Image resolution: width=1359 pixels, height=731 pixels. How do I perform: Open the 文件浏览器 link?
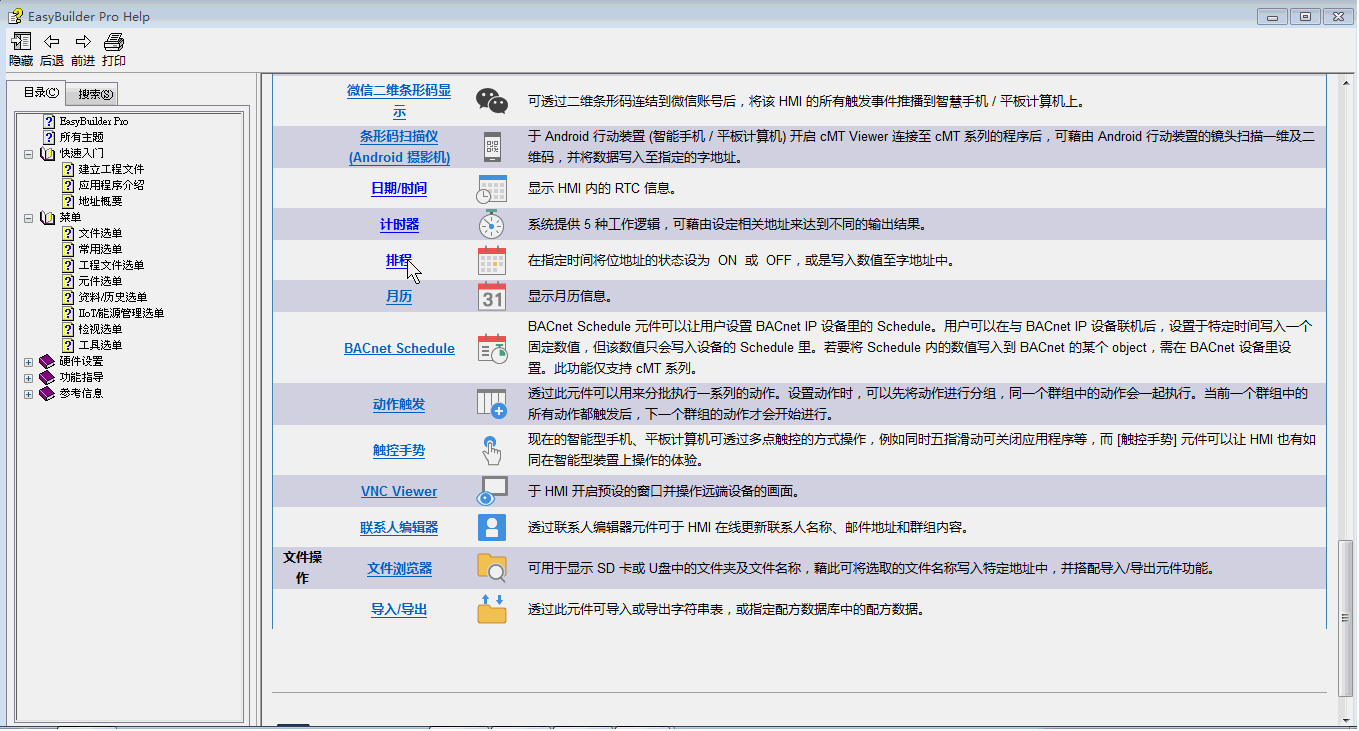tap(399, 568)
